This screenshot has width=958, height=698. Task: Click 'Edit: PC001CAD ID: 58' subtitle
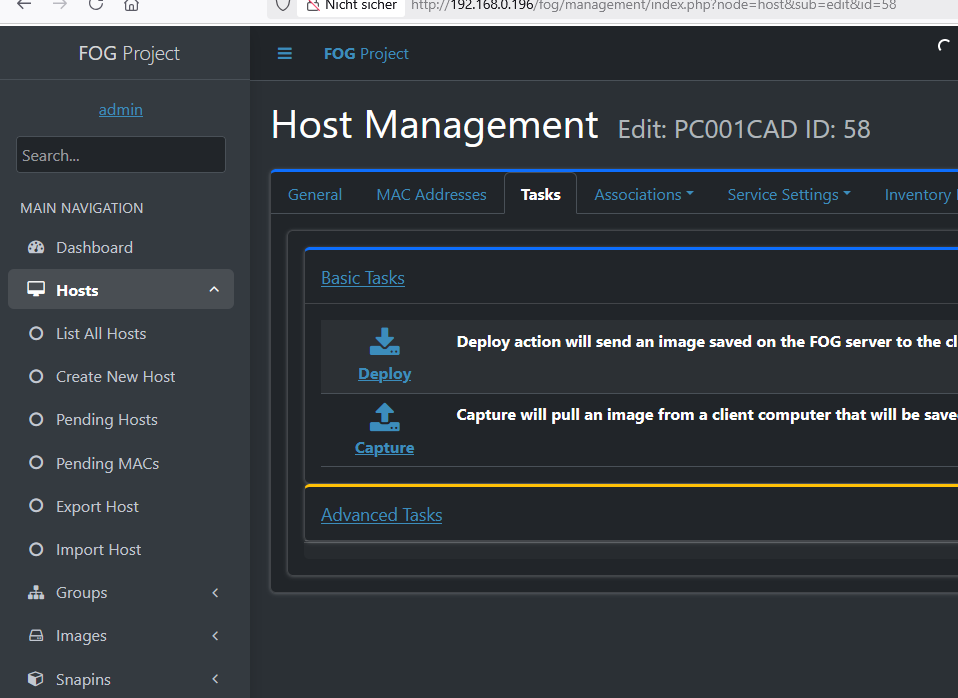click(744, 130)
